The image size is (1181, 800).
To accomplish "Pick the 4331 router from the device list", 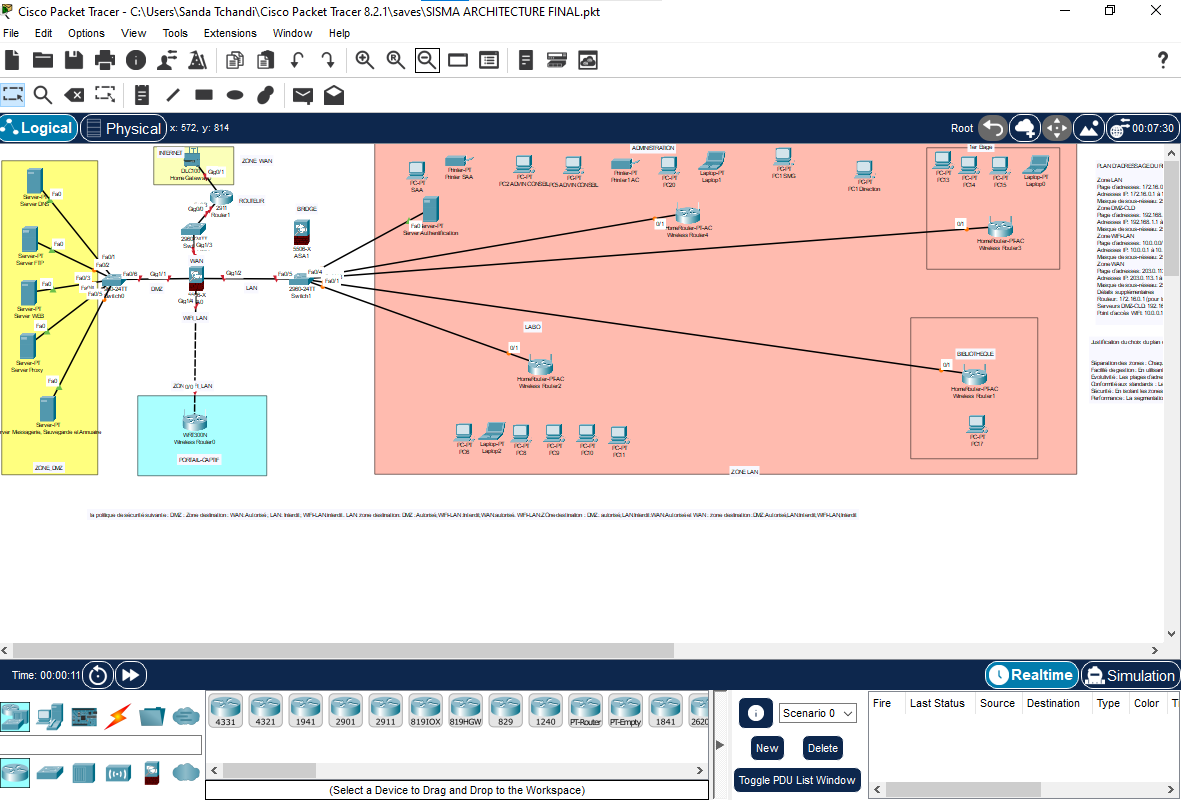I will [225, 711].
